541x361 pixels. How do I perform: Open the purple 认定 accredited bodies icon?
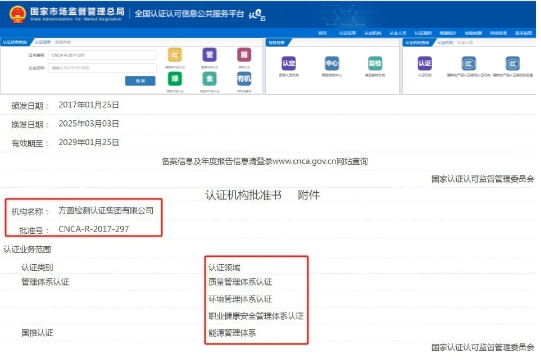tap(289, 63)
